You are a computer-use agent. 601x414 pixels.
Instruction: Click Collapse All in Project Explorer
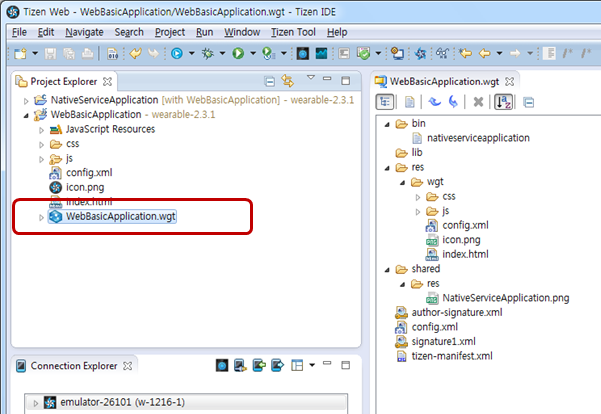(x=269, y=81)
